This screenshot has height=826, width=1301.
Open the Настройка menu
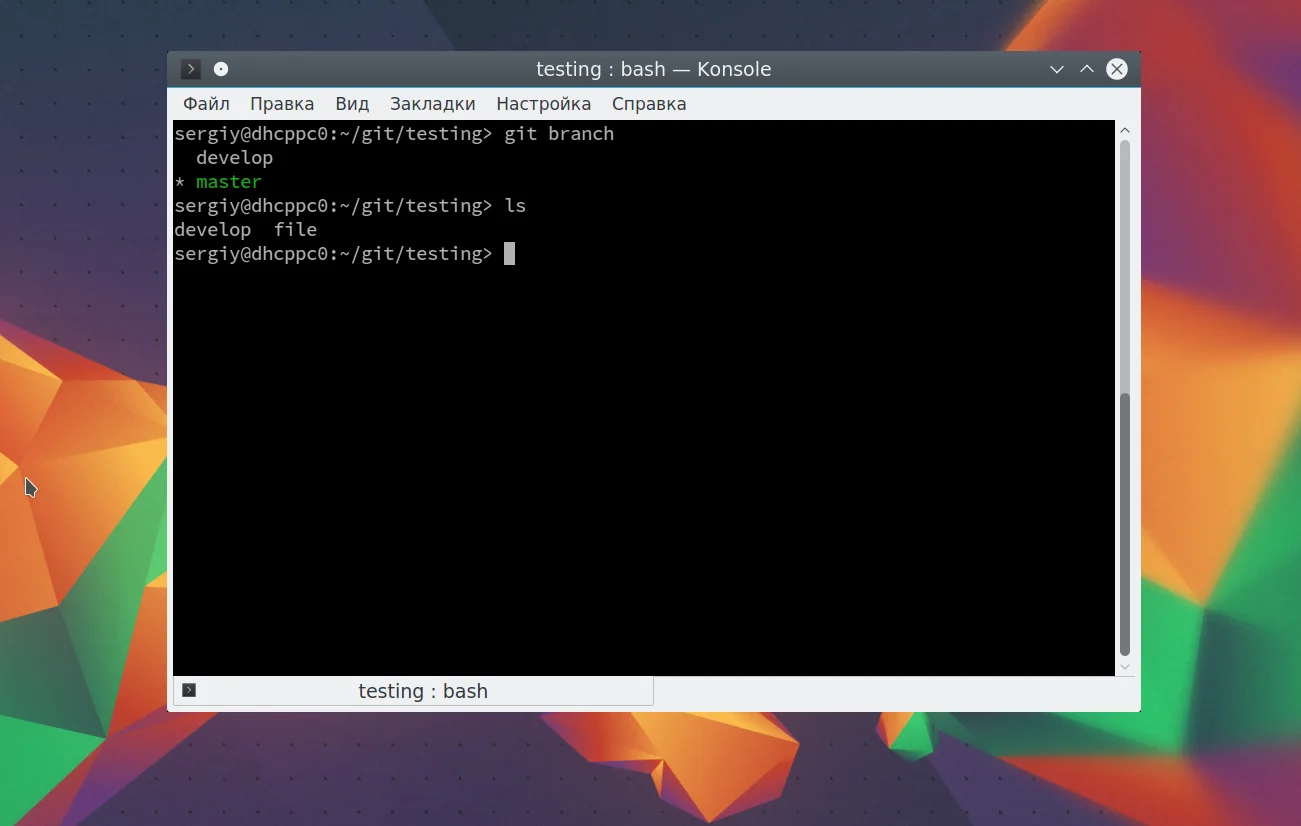click(x=544, y=104)
